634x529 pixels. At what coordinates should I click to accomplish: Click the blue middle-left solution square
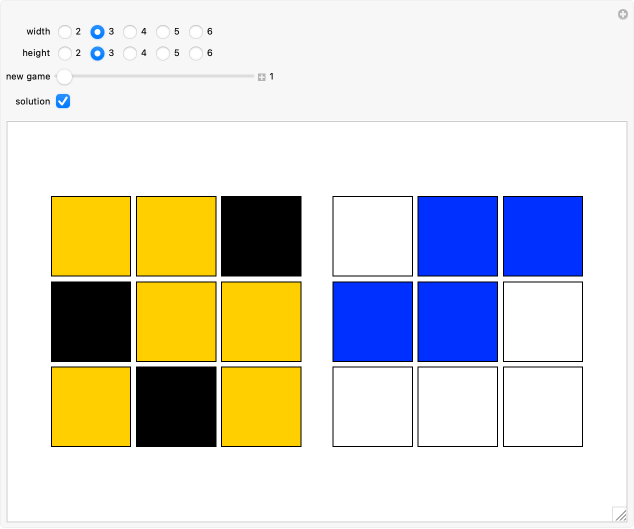click(x=372, y=321)
